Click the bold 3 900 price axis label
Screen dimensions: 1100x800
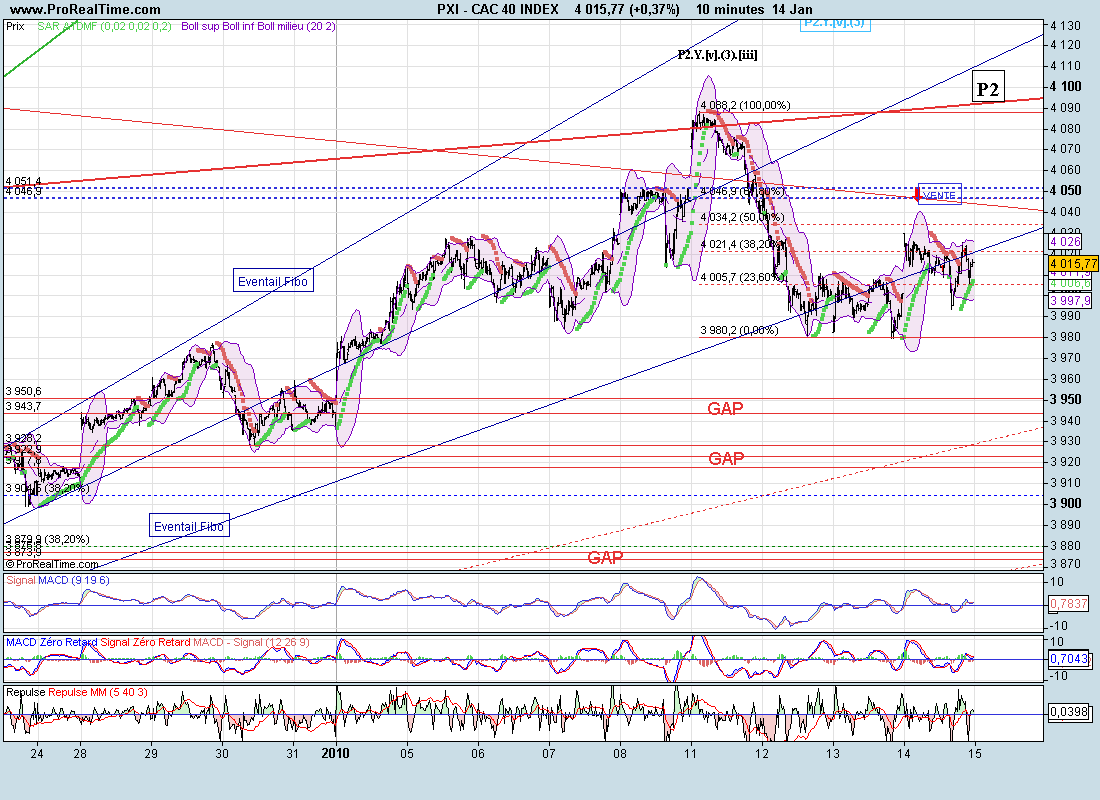1066,503
